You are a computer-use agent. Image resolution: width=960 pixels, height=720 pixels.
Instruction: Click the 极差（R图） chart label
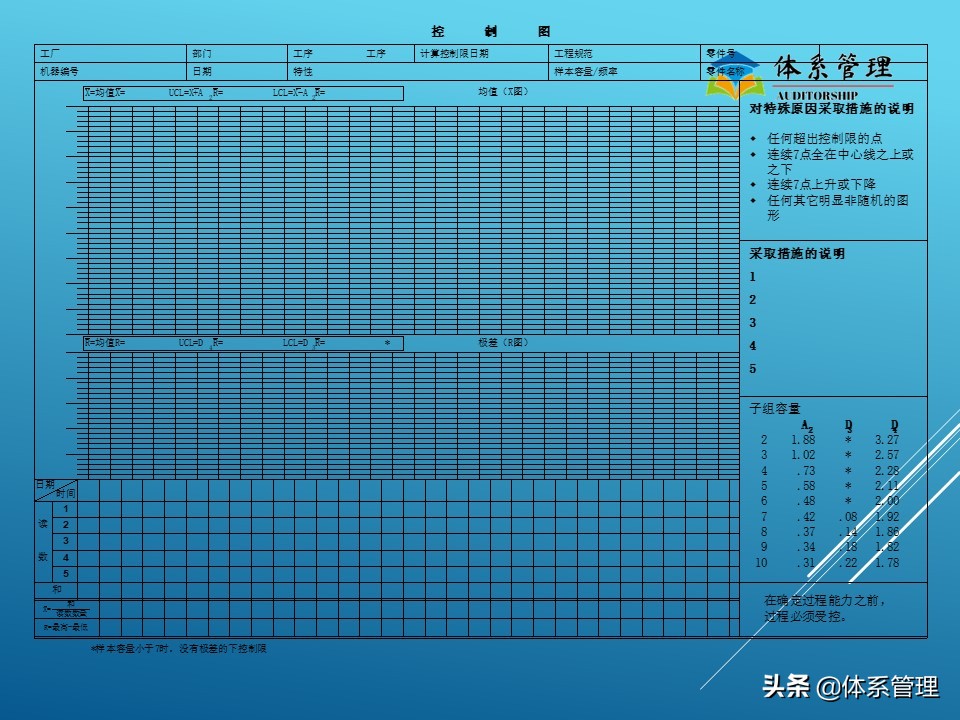click(503, 343)
